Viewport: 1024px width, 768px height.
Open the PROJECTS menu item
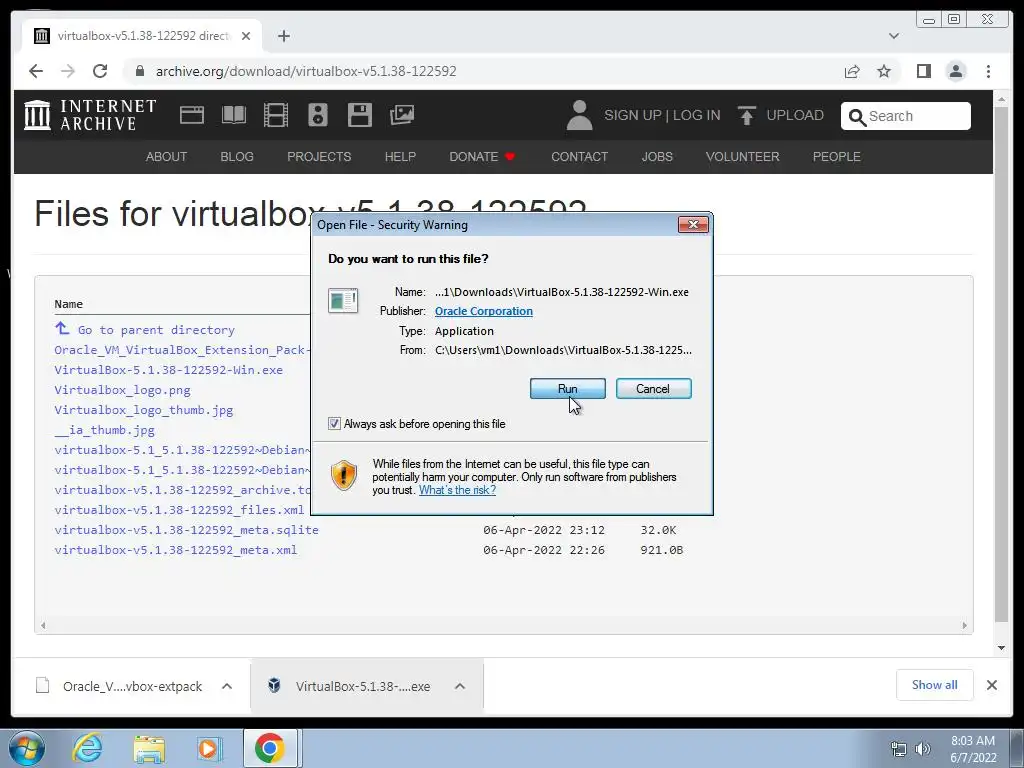(x=319, y=157)
